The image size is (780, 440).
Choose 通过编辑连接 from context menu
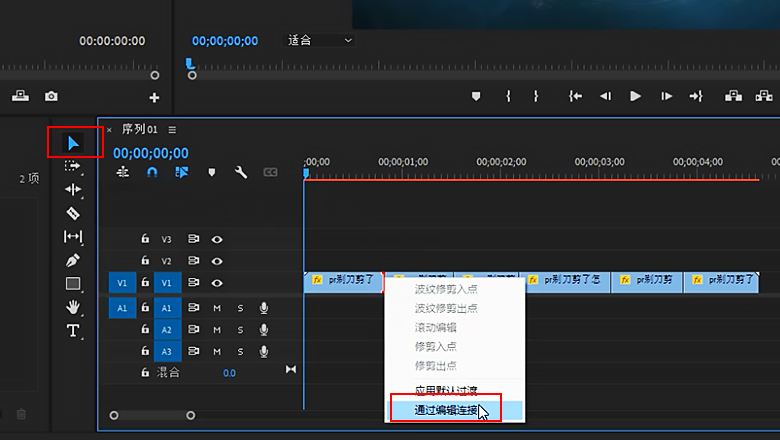(446, 409)
